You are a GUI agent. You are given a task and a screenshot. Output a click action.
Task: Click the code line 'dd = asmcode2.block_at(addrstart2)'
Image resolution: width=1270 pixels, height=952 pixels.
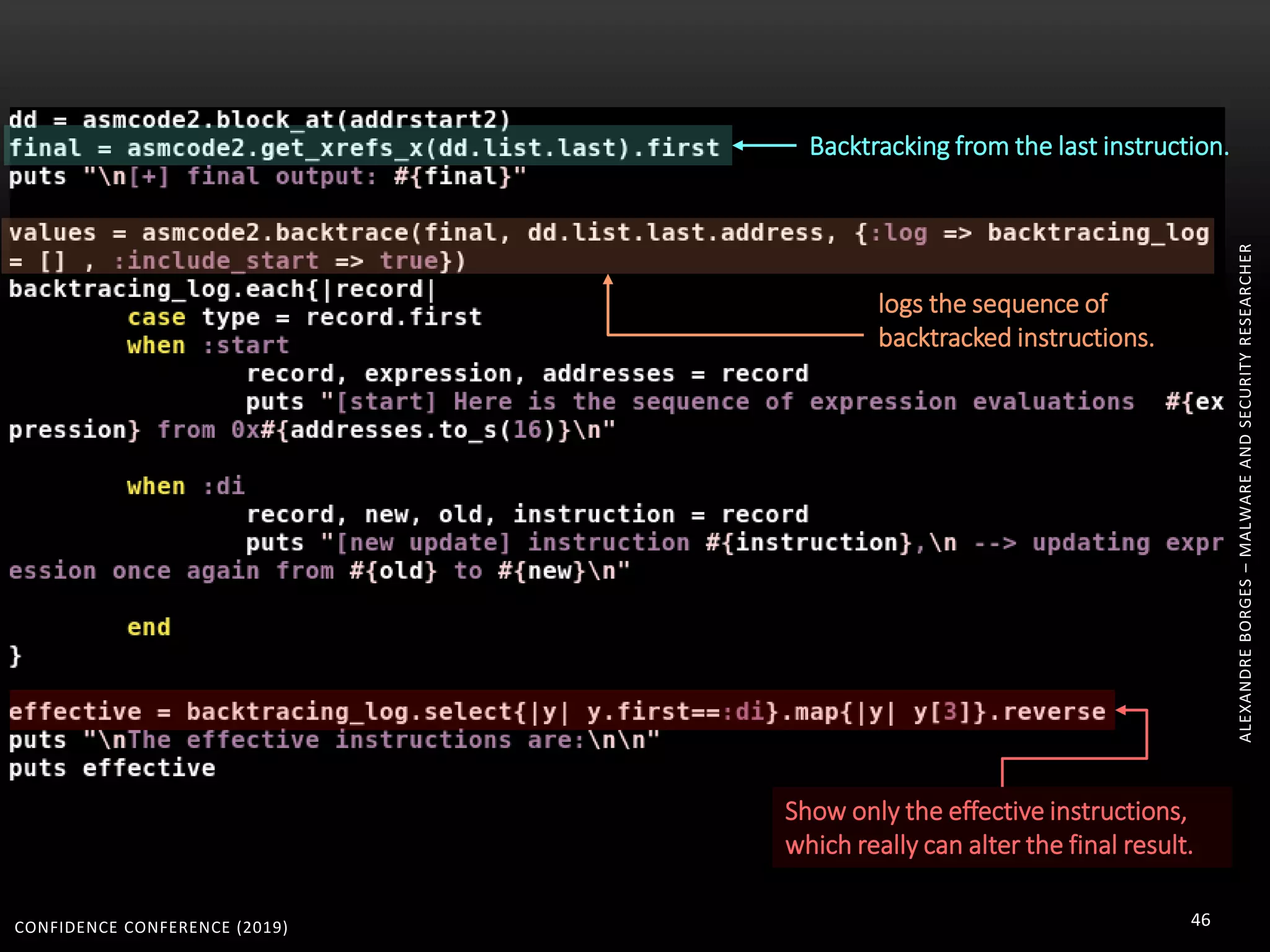259,120
